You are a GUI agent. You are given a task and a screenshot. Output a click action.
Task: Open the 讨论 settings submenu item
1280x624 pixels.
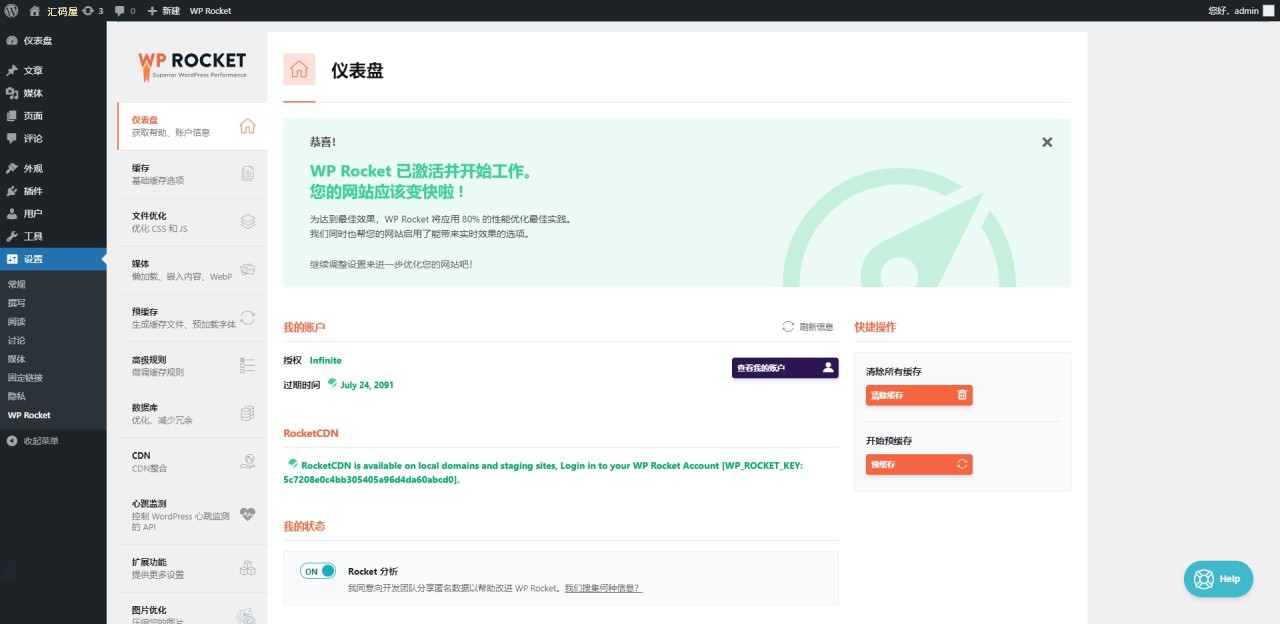[x=17, y=340]
